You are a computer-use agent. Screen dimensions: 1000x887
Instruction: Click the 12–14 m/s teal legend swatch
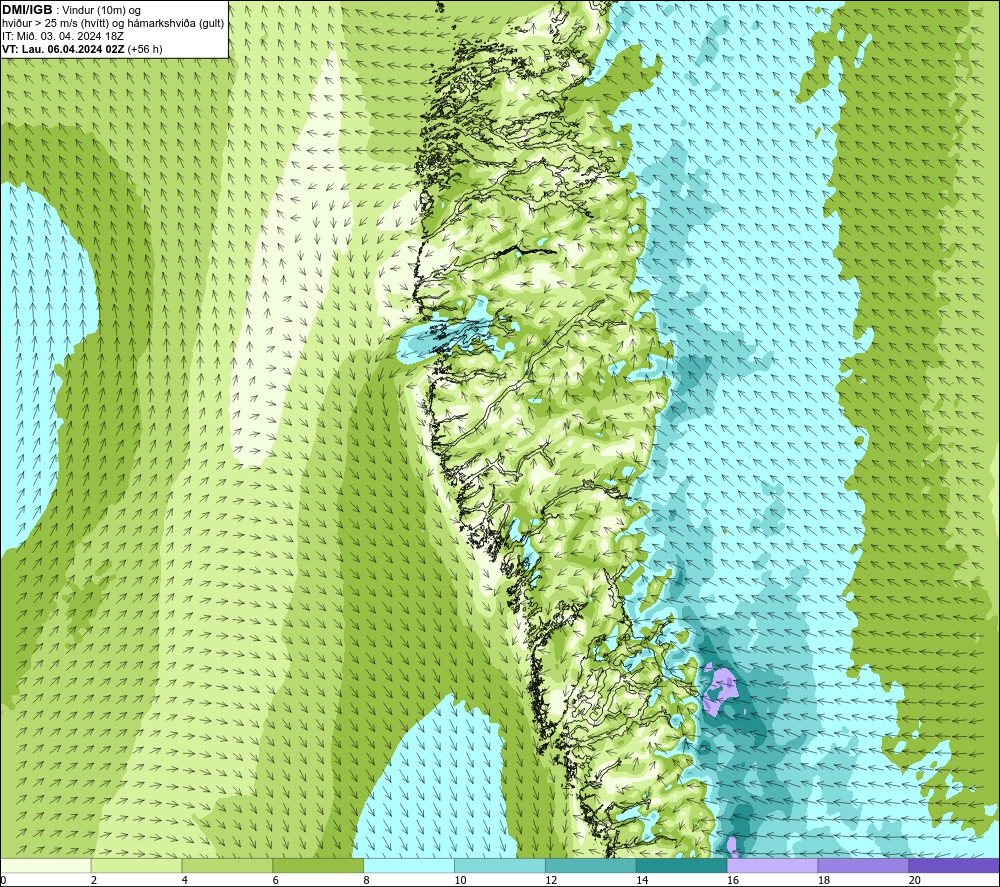pos(591,865)
